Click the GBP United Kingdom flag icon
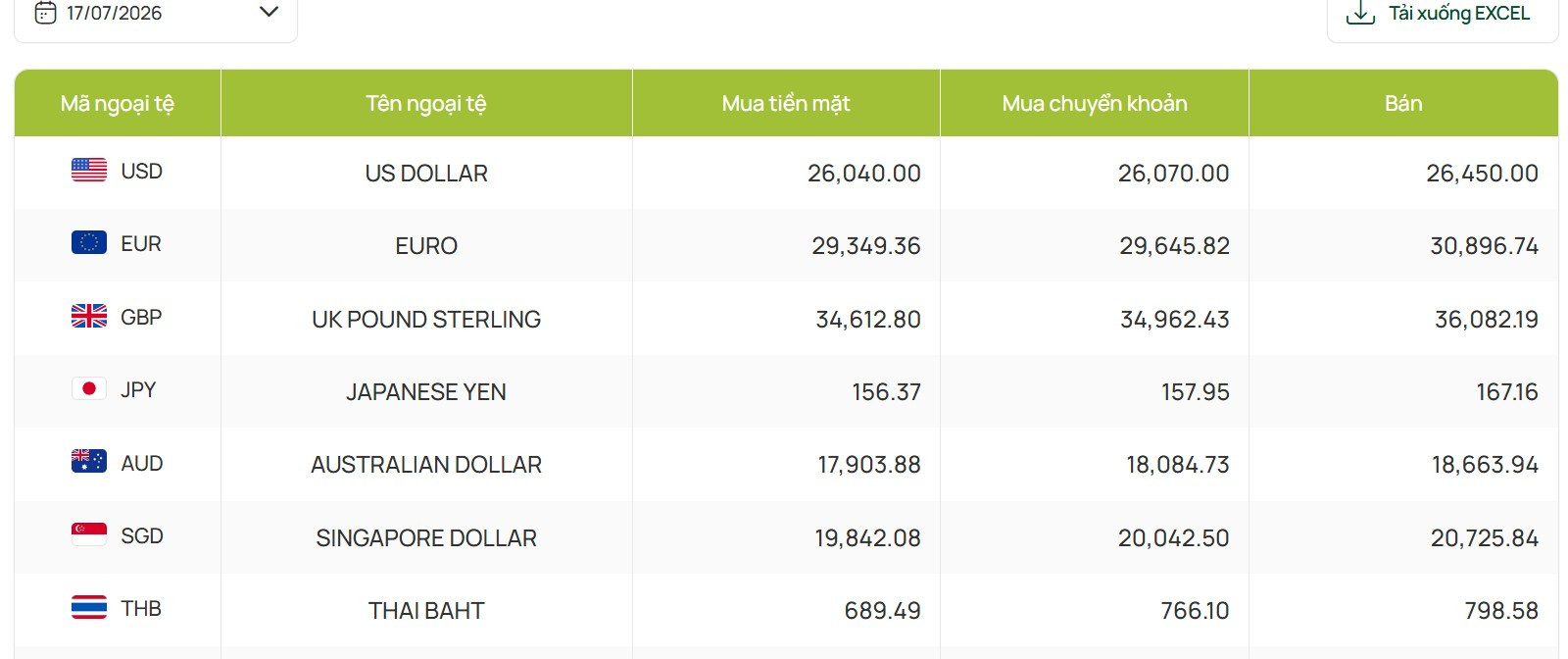 (x=89, y=316)
